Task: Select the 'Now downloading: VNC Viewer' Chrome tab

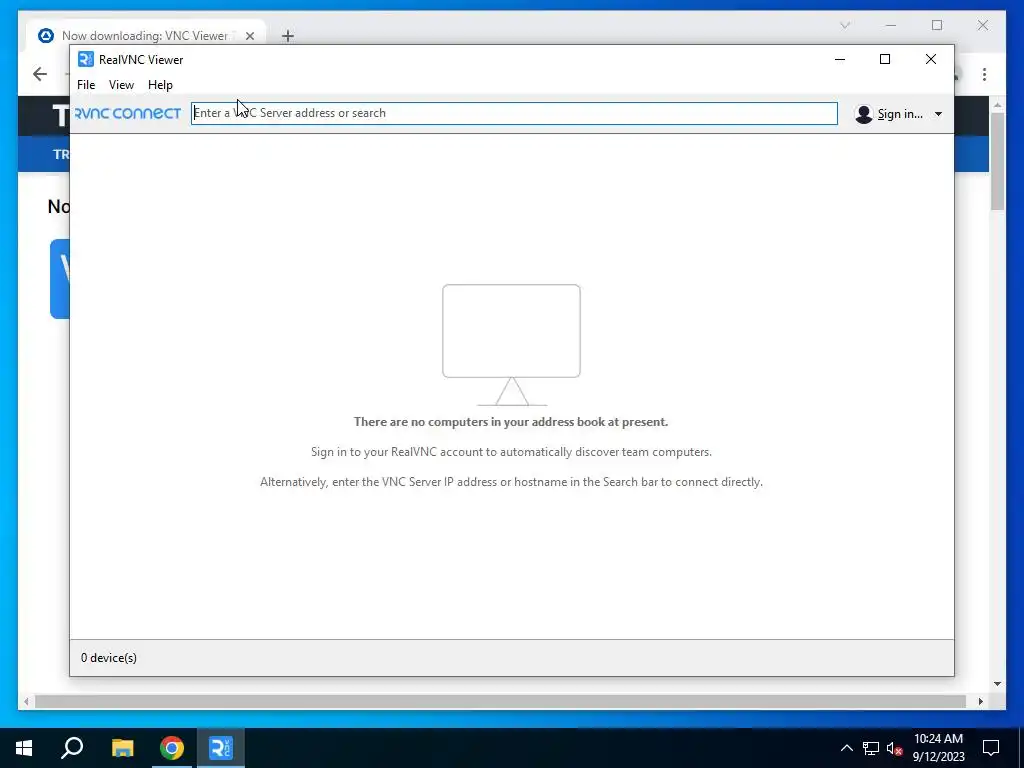Action: coord(146,36)
